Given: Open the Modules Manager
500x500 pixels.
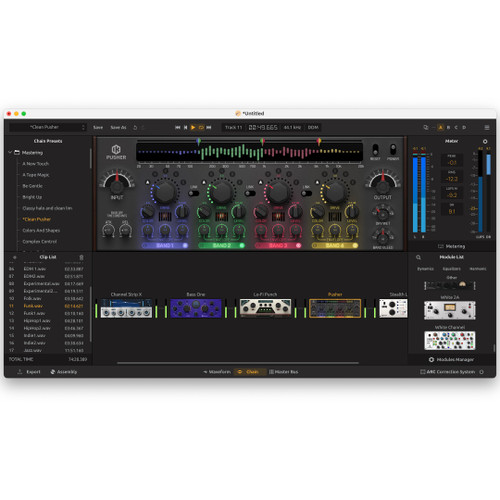Looking at the screenshot, I should pos(451,360).
